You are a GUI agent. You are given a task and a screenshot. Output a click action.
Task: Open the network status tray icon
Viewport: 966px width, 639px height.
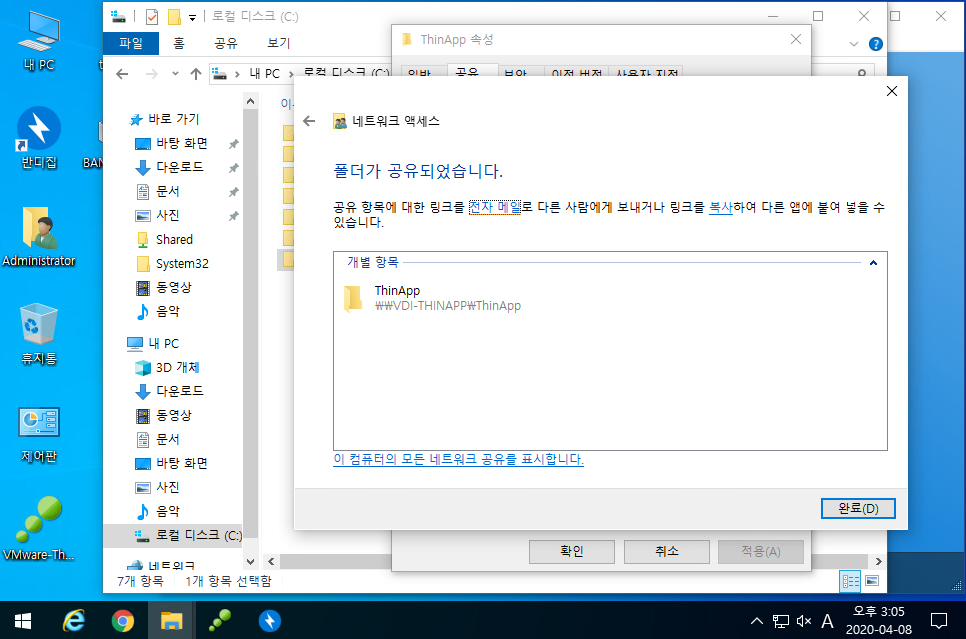[x=781, y=621]
